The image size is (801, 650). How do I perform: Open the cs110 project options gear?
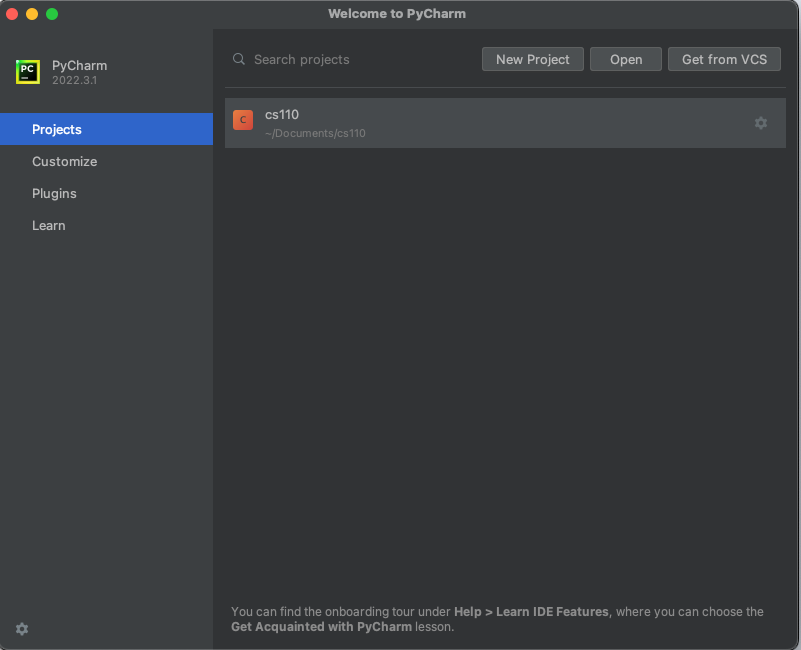pyautogui.click(x=761, y=123)
